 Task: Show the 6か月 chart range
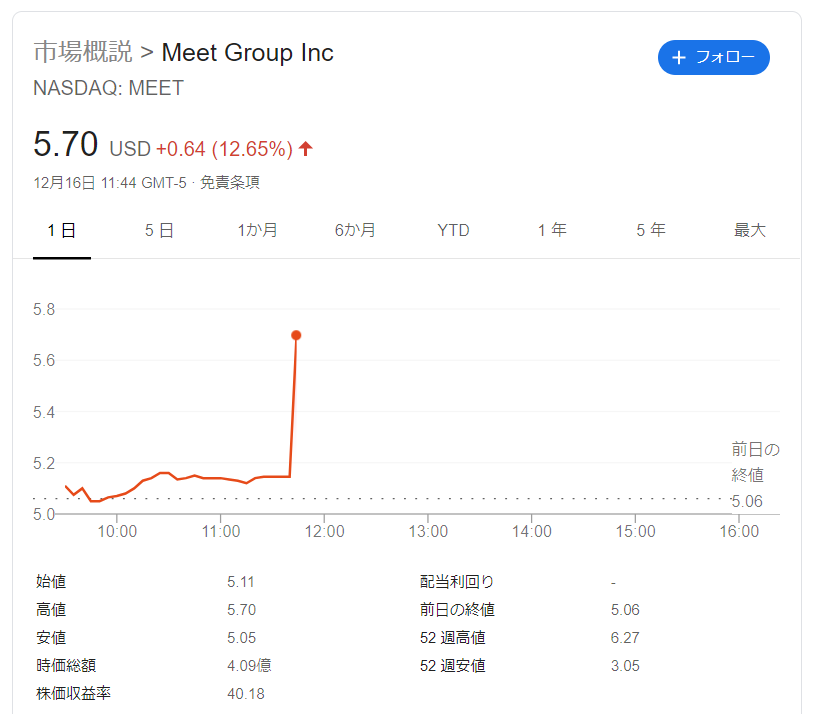(x=355, y=231)
